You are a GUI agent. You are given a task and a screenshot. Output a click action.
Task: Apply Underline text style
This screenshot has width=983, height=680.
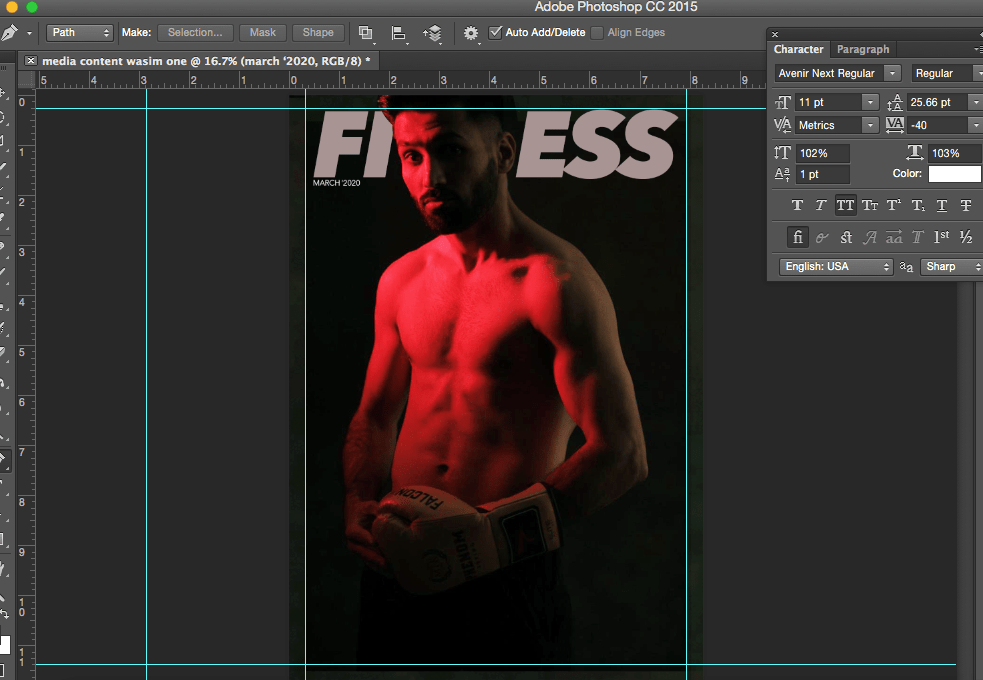click(x=942, y=206)
